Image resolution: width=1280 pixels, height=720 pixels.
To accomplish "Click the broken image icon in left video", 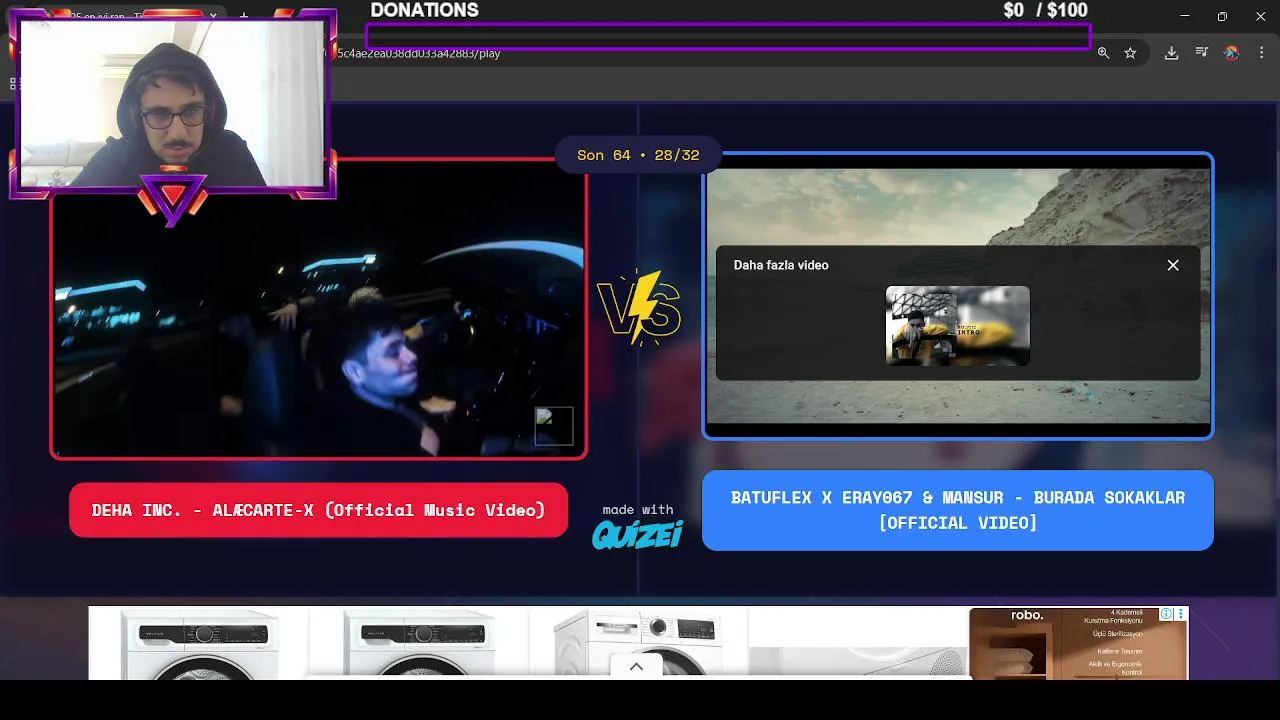I will click(x=554, y=426).
